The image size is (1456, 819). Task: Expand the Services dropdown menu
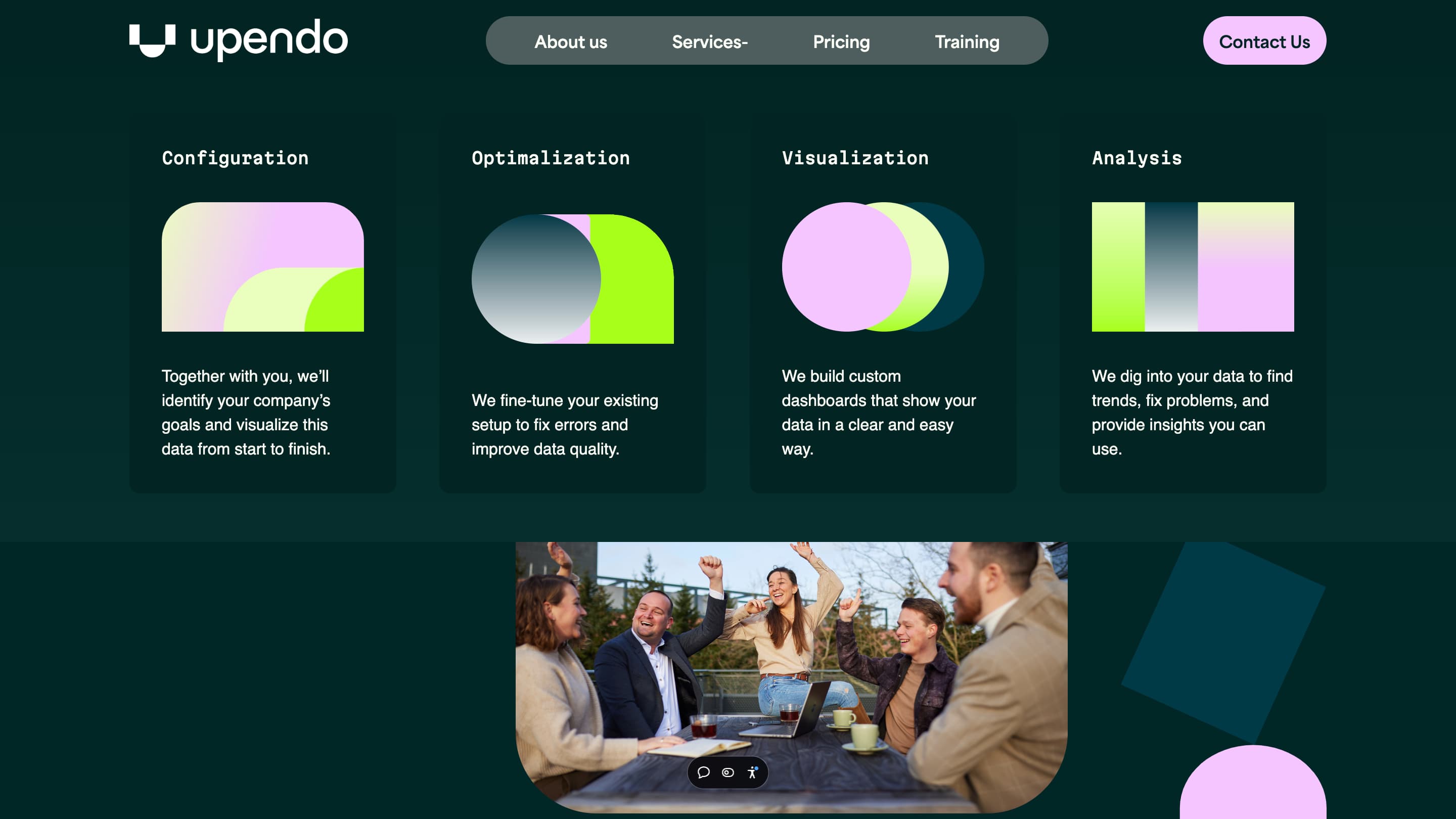[x=709, y=42]
